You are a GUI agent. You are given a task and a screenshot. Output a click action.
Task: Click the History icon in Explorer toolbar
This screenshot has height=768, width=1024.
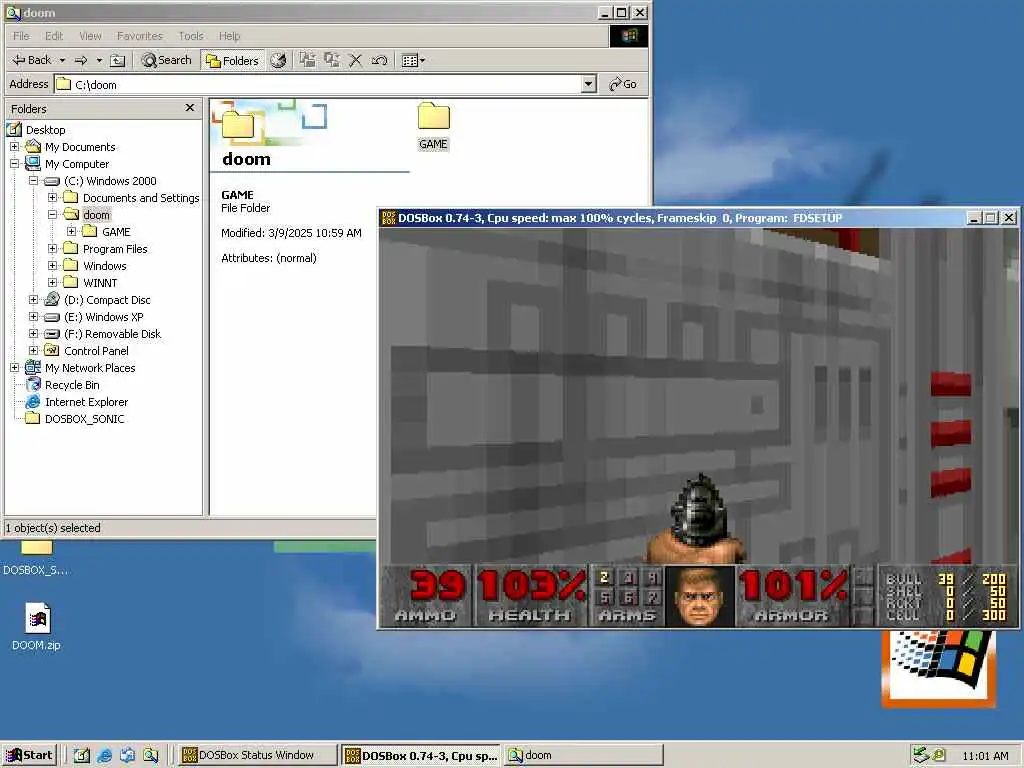tap(279, 60)
